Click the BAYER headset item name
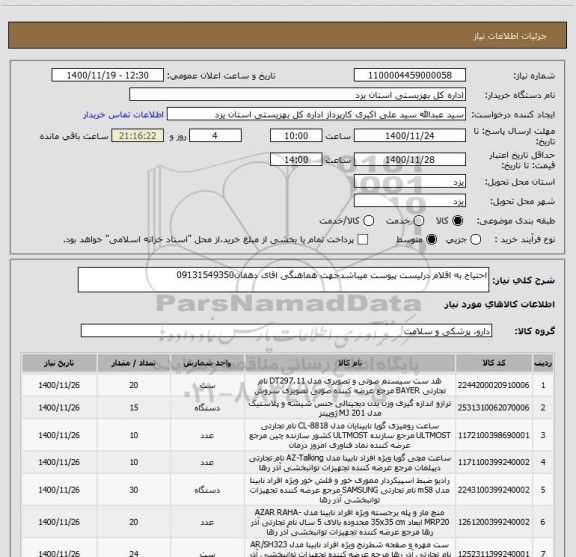Viewport: 576px width, 557px height. click(x=350, y=385)
